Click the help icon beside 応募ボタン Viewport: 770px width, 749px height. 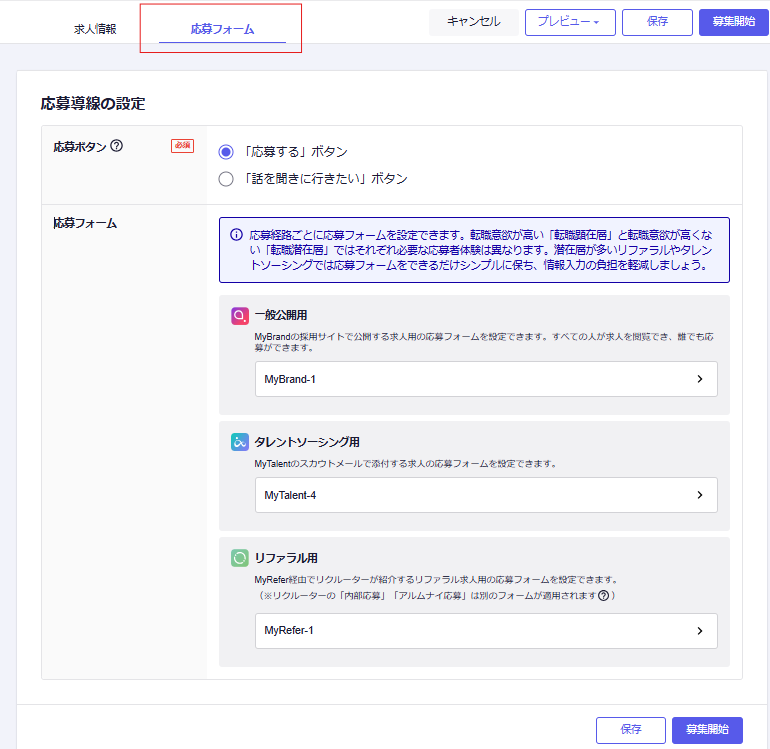point(117,146)
